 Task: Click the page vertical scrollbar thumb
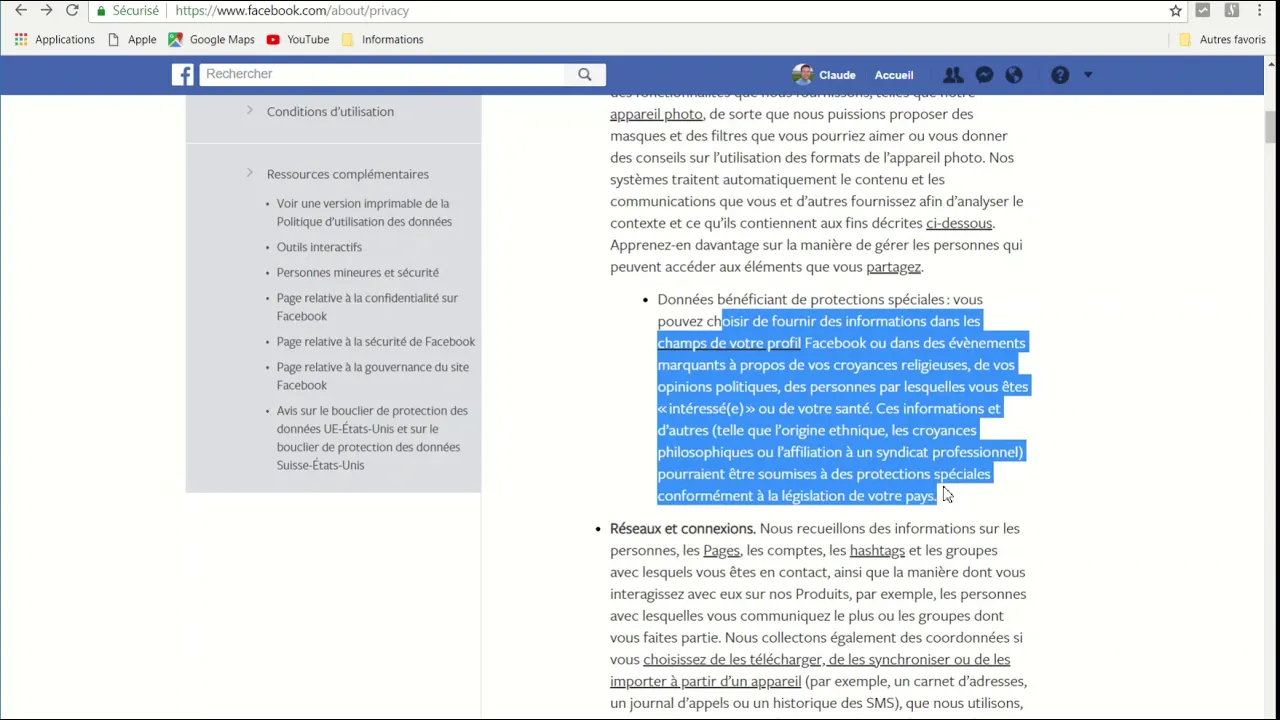point(1271,128)
